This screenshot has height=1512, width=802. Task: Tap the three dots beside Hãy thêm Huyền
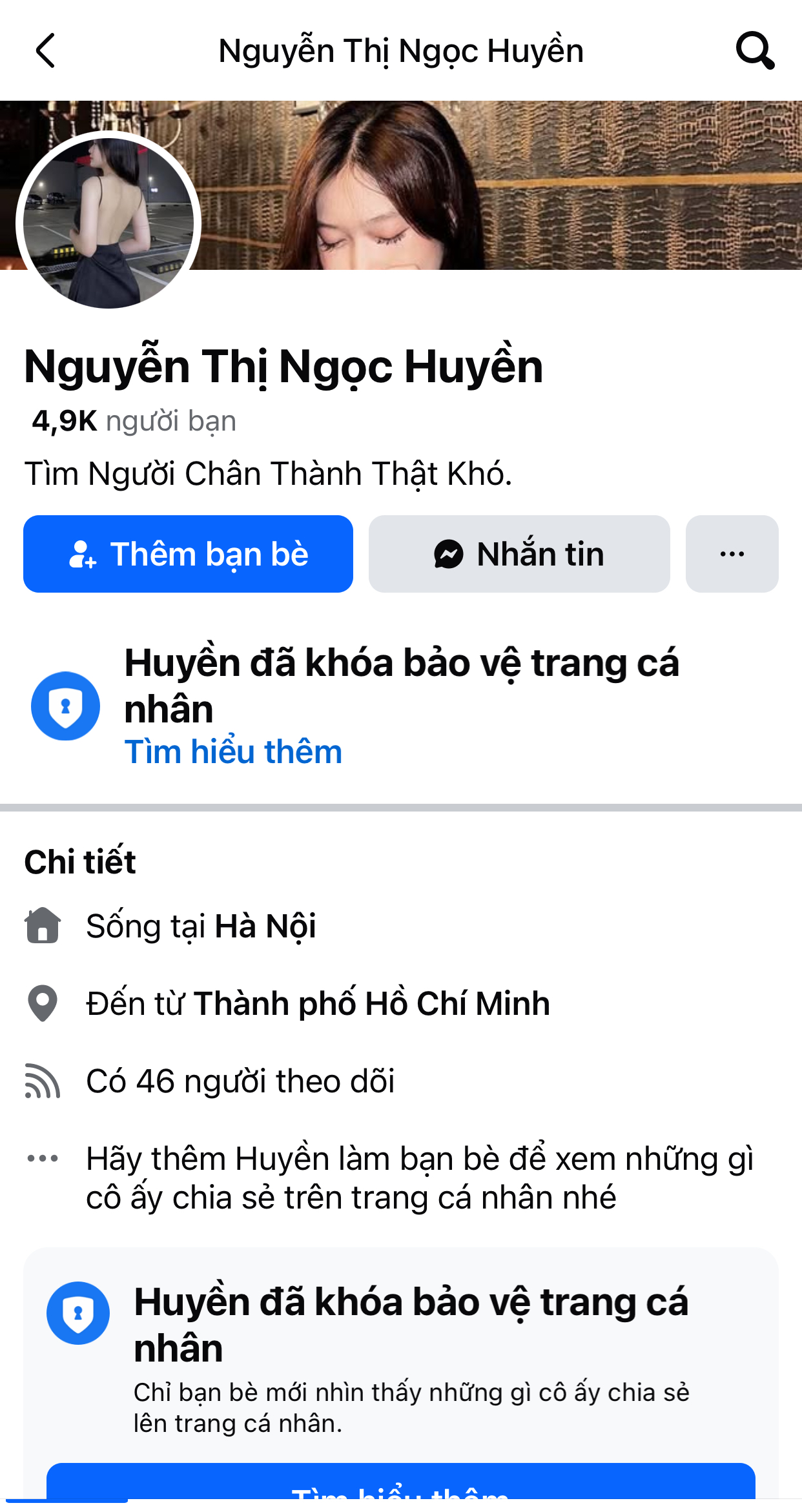point(43,1158)
